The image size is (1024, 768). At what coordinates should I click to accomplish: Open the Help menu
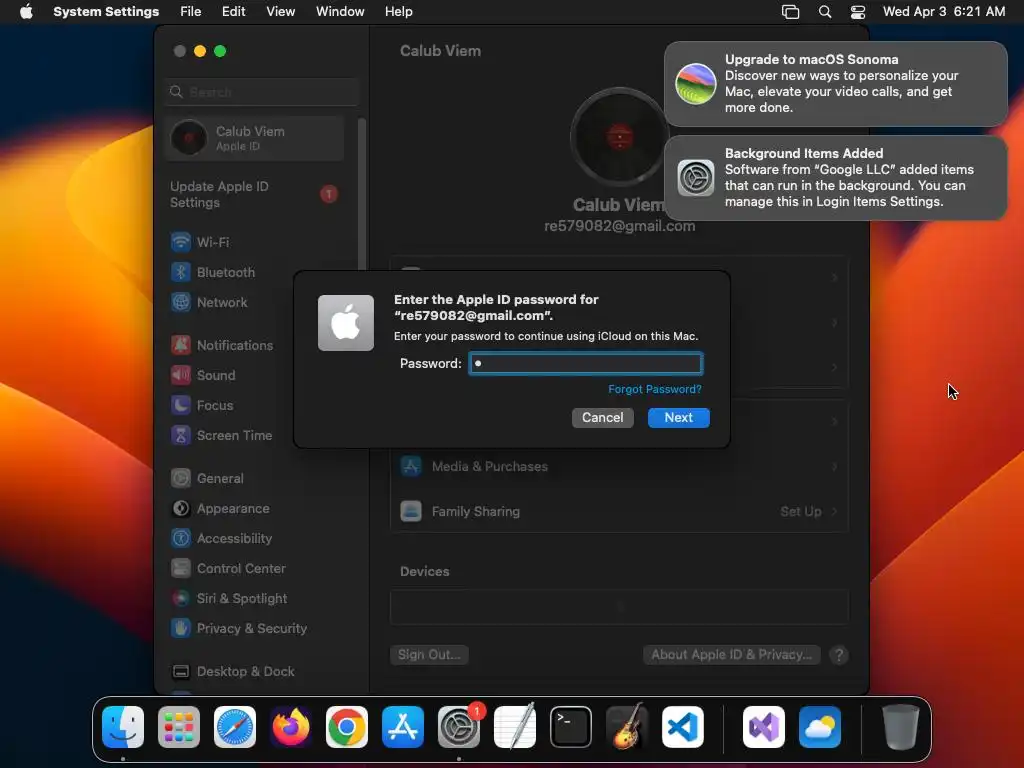click(x=398, y=12)
